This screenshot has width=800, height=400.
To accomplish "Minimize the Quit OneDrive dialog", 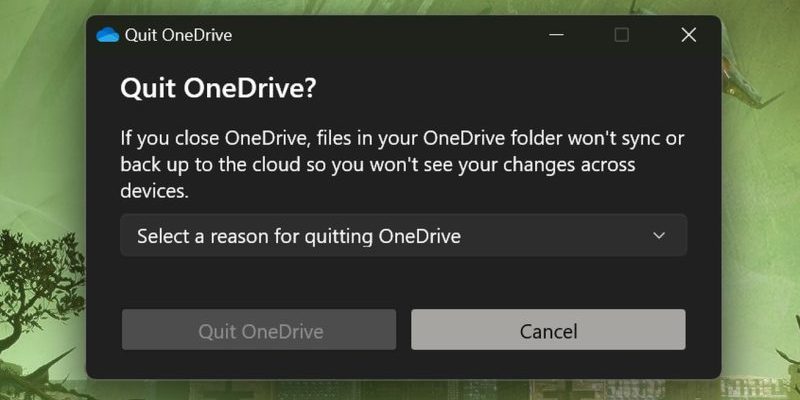I will [556, 35].
